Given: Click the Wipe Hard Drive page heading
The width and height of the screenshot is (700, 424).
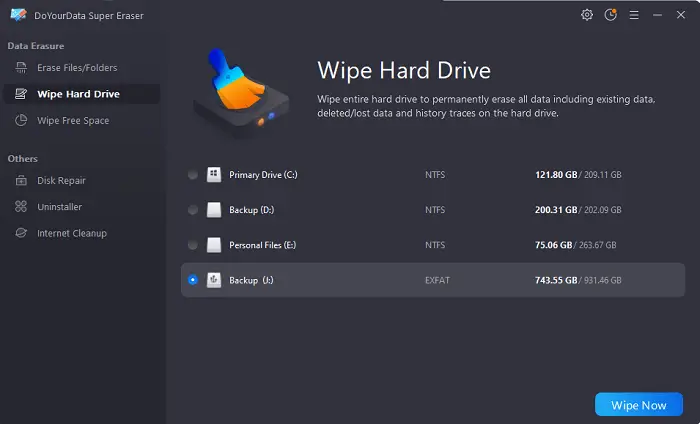Looking at the screenshot, I should tap(404, 71).
